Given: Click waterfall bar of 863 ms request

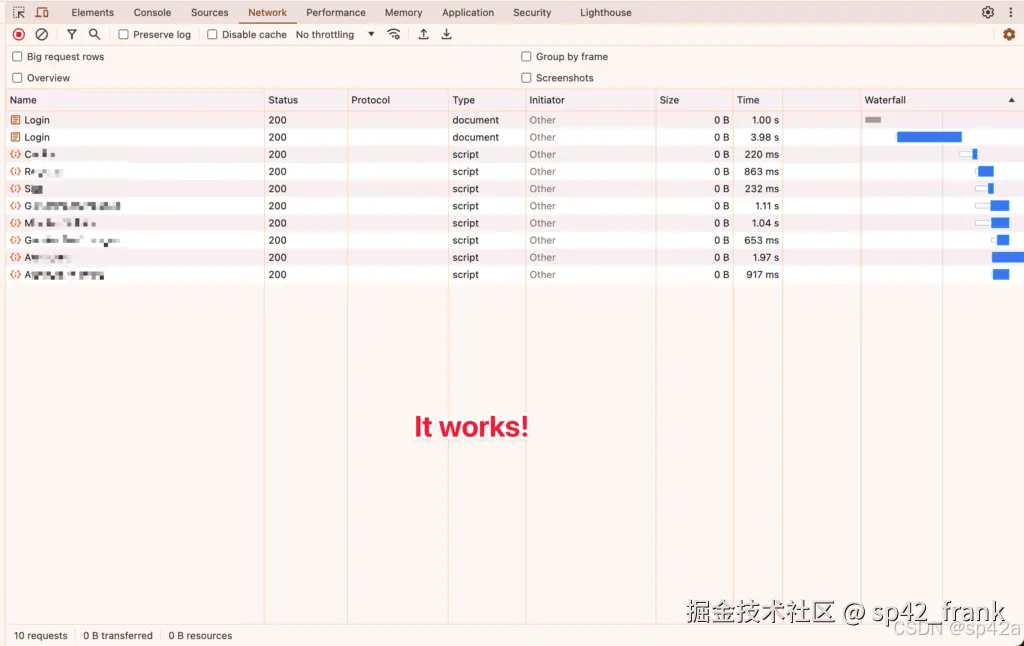Looking at the screenshot, I should coord(985,171).
